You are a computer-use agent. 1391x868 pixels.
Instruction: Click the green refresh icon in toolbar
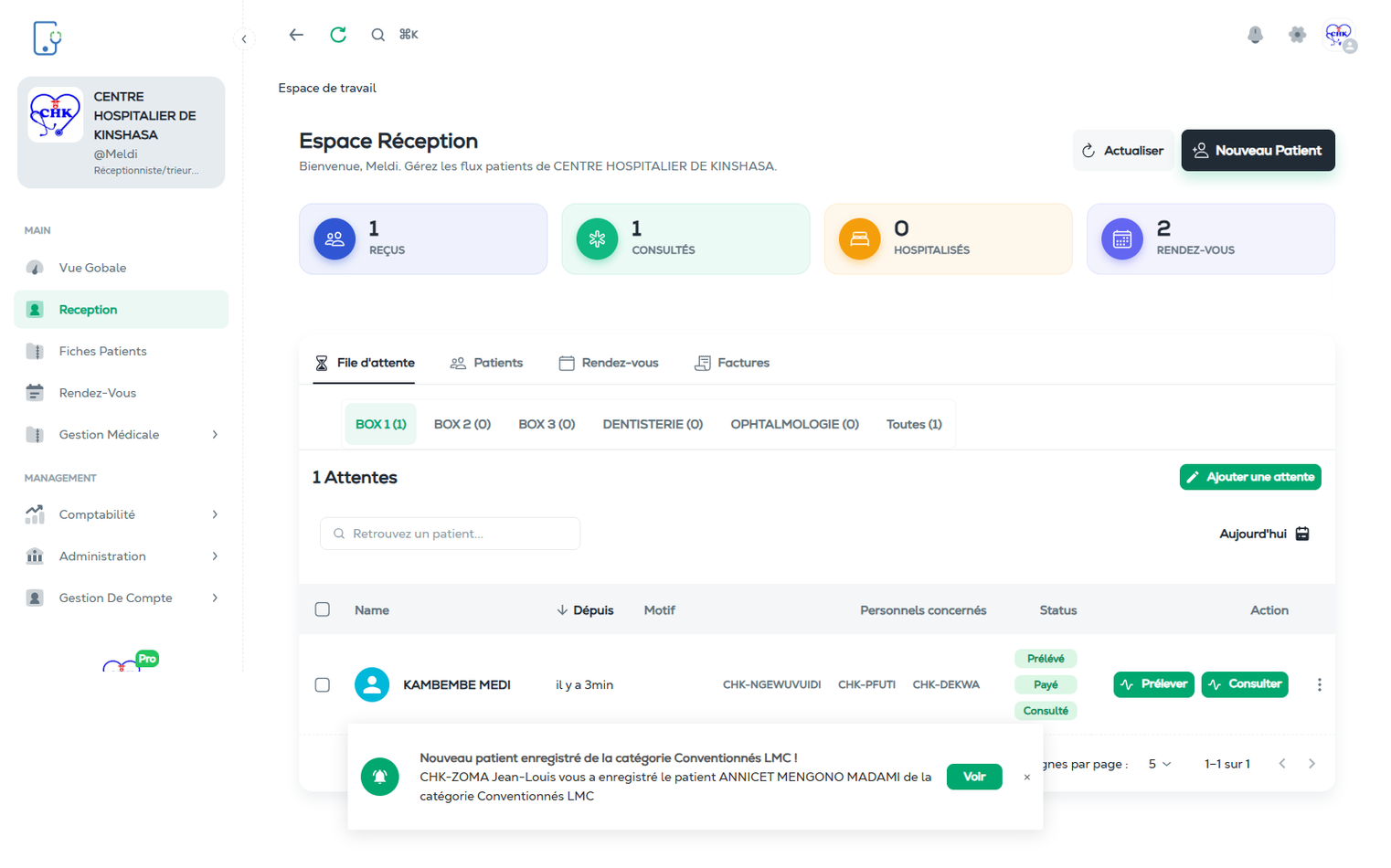338,35
